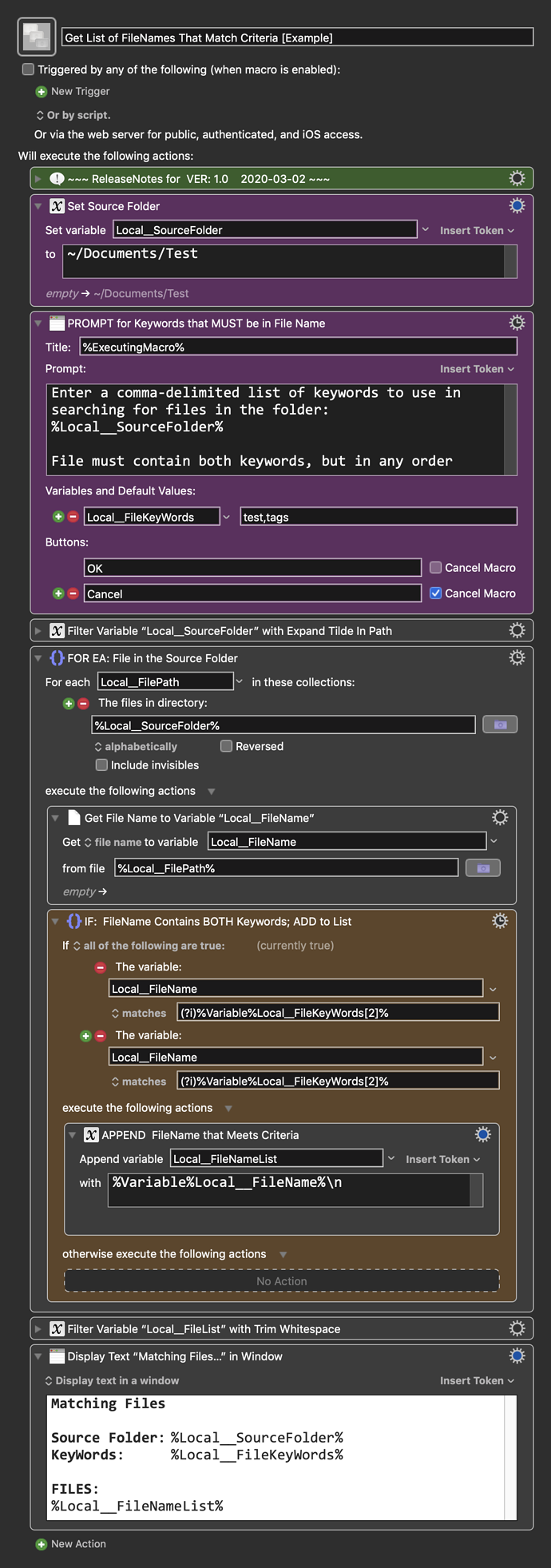Open gear menu of ReleaseNotes action
The image size is (551, 1568).
click(517, 178)
